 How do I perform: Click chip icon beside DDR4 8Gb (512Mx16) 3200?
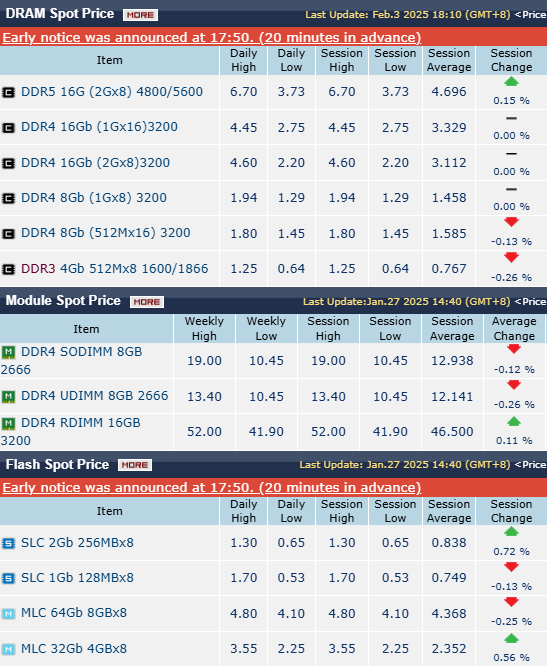click(8, 234)
